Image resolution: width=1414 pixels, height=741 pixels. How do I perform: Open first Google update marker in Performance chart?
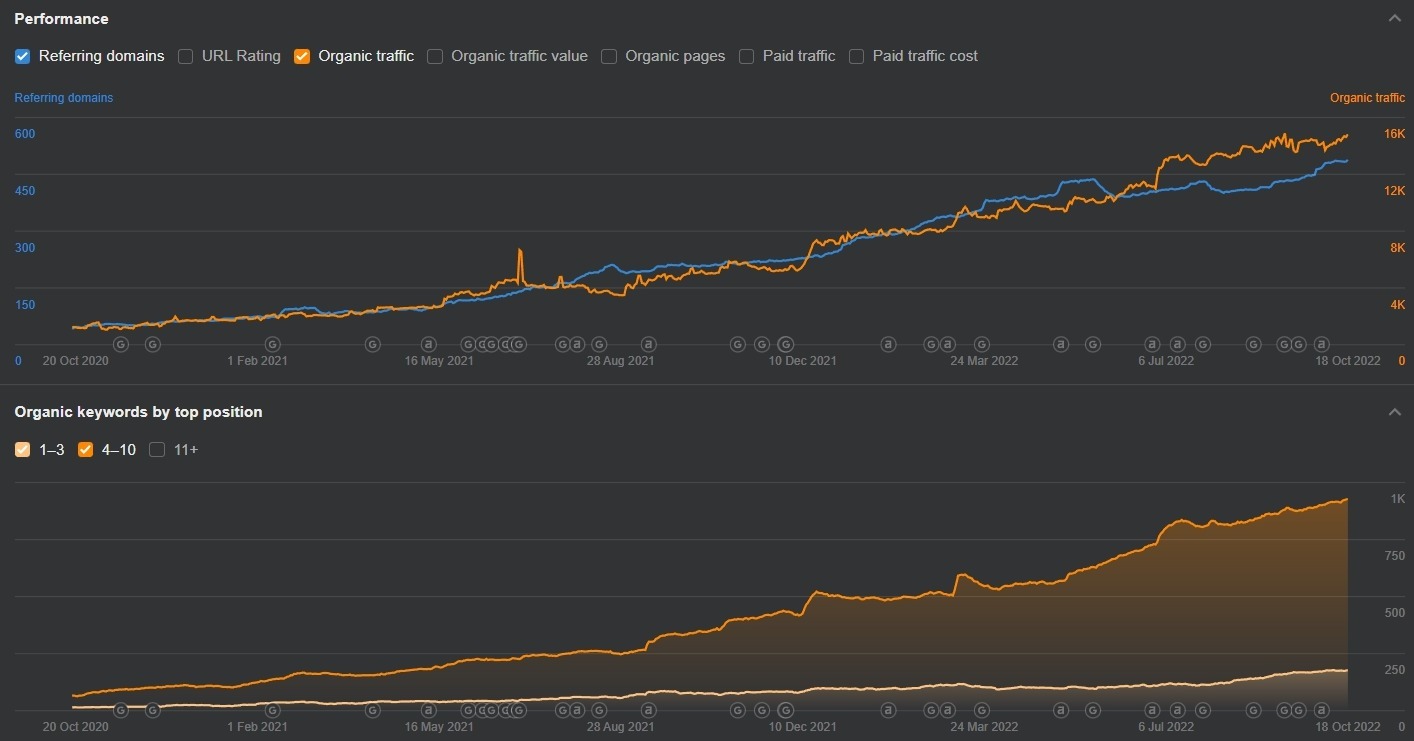[121, 344]
